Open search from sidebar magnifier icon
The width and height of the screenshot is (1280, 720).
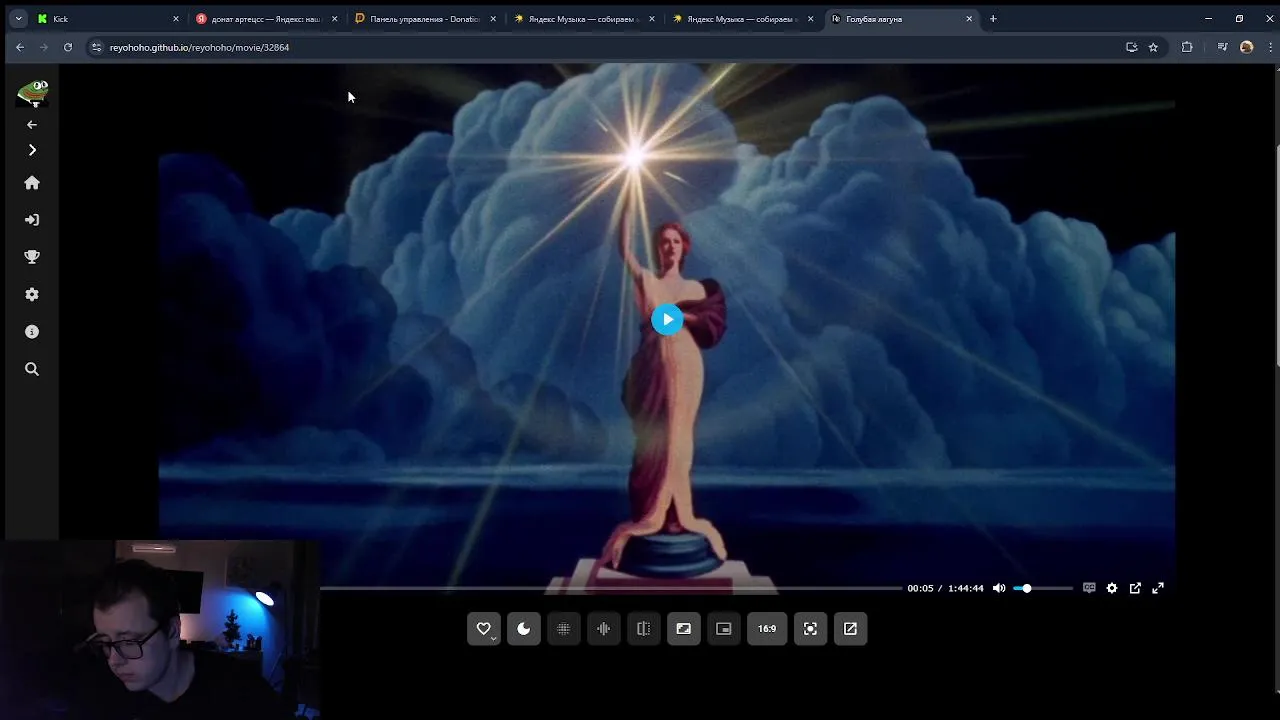click(x=32, y=369)
